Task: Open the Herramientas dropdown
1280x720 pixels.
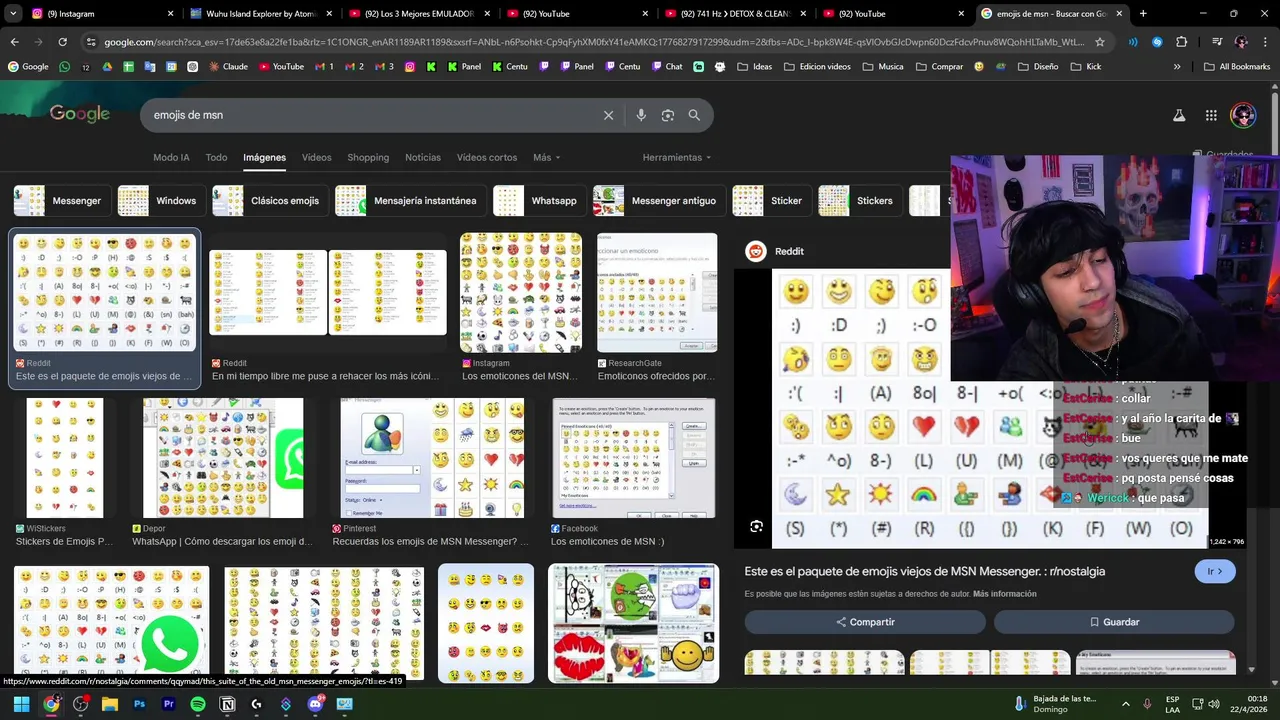Action: [x=677, y=157]
